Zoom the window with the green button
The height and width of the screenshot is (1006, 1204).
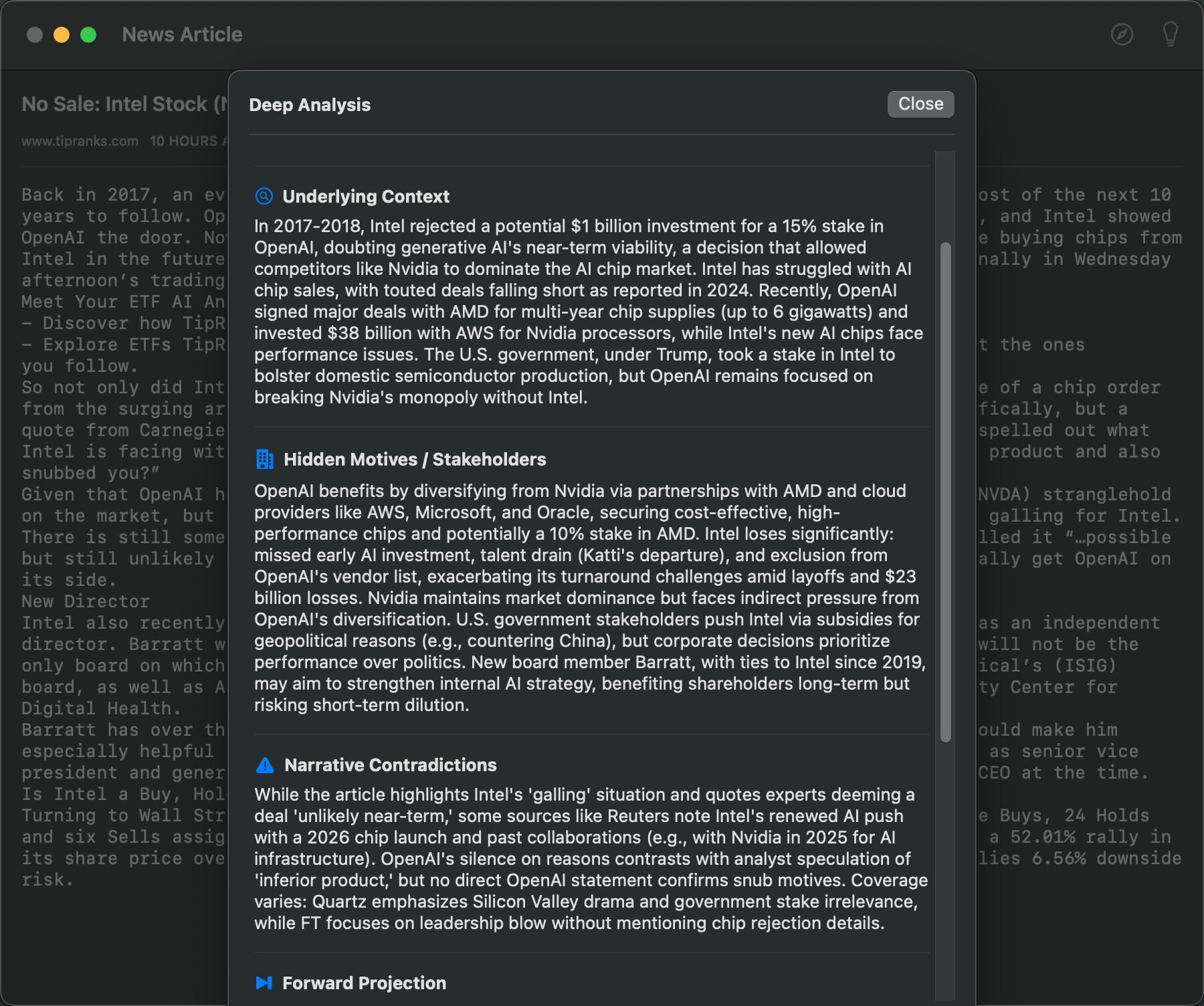click(88, 35)
